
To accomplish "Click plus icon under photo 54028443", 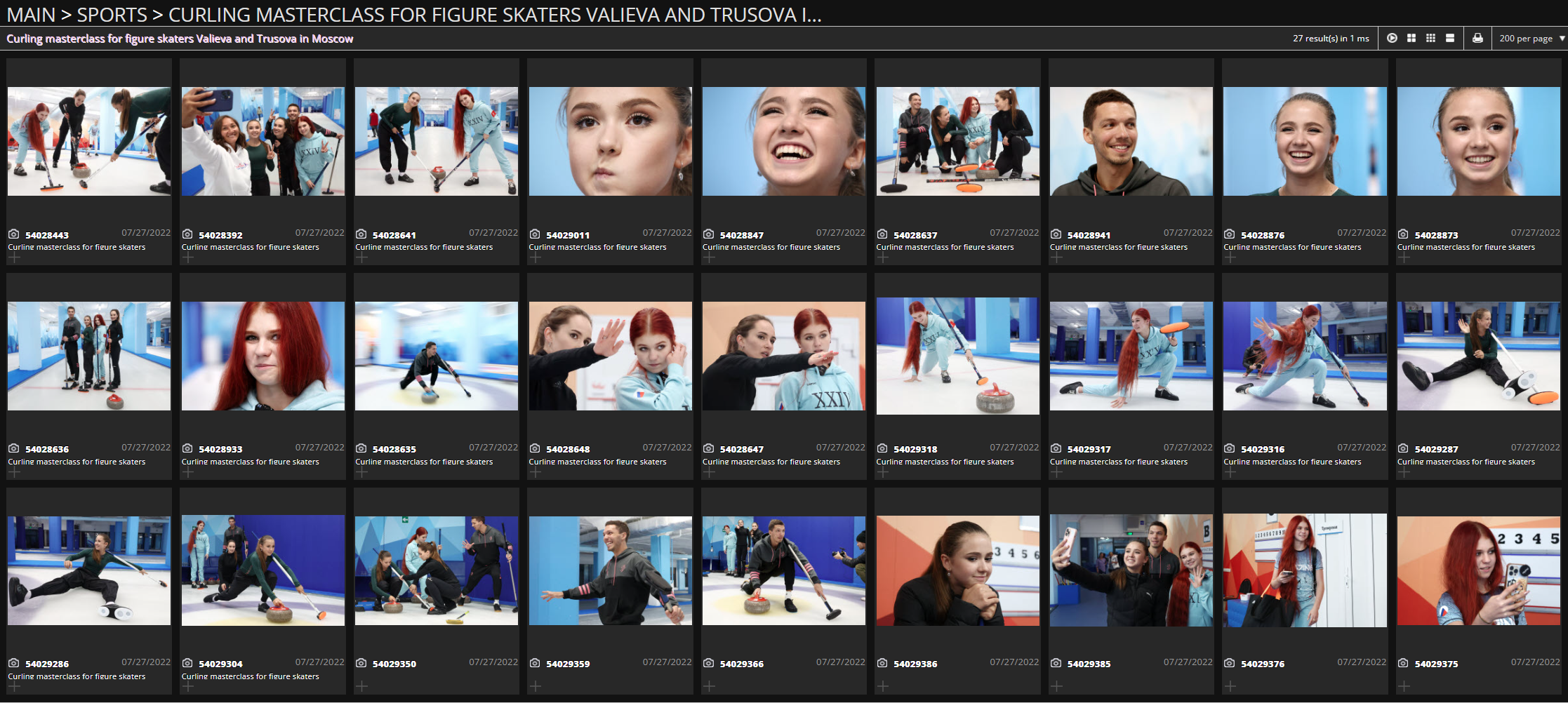I will pos(14,258).
